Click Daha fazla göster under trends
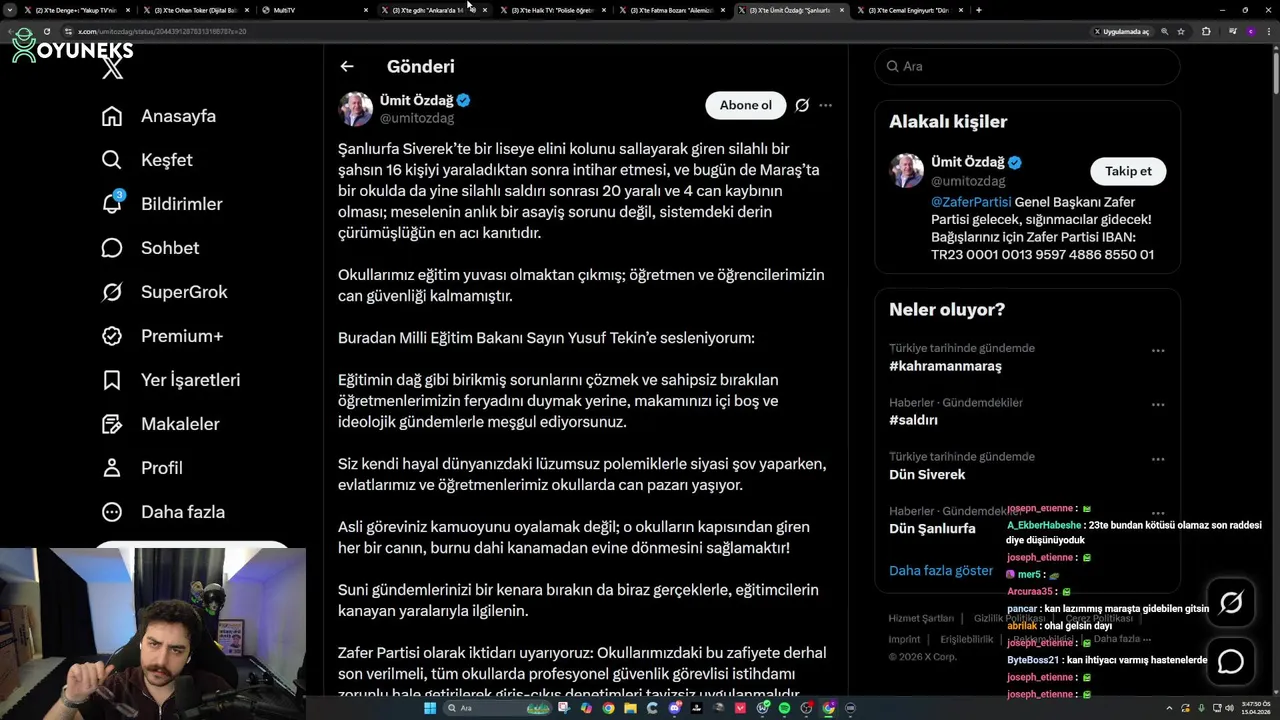1280x720 pixels. coord(941,571)
